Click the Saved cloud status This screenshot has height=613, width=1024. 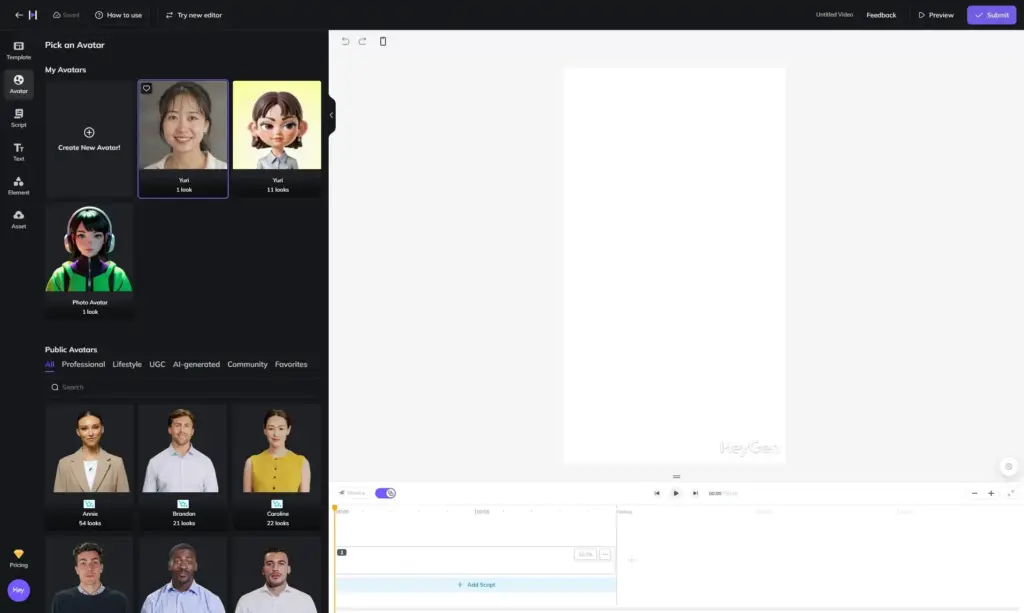[x=66, y=14]
